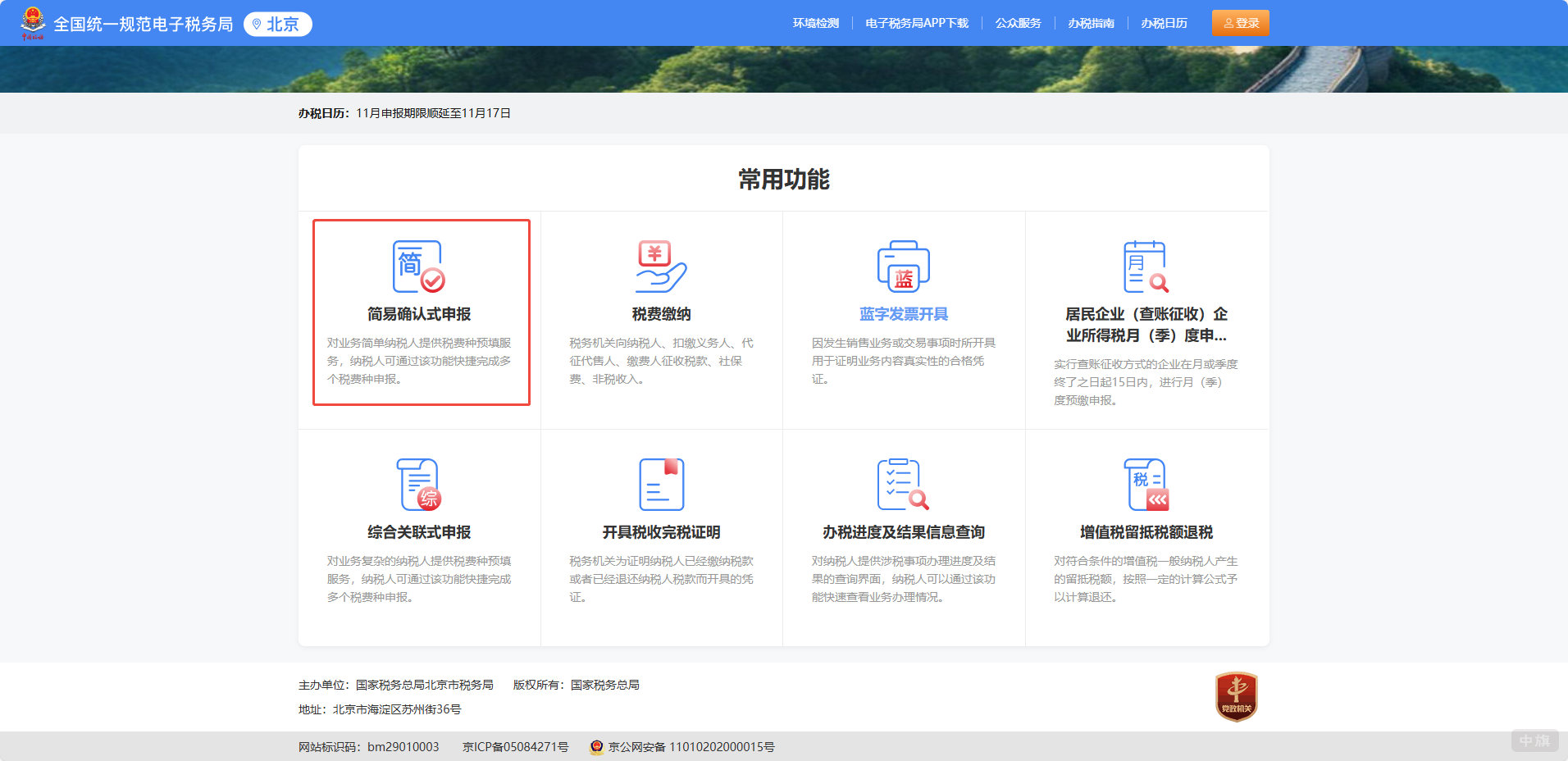
Task: Click the 中旗 button at bottom right
Action: point(1535,740)
